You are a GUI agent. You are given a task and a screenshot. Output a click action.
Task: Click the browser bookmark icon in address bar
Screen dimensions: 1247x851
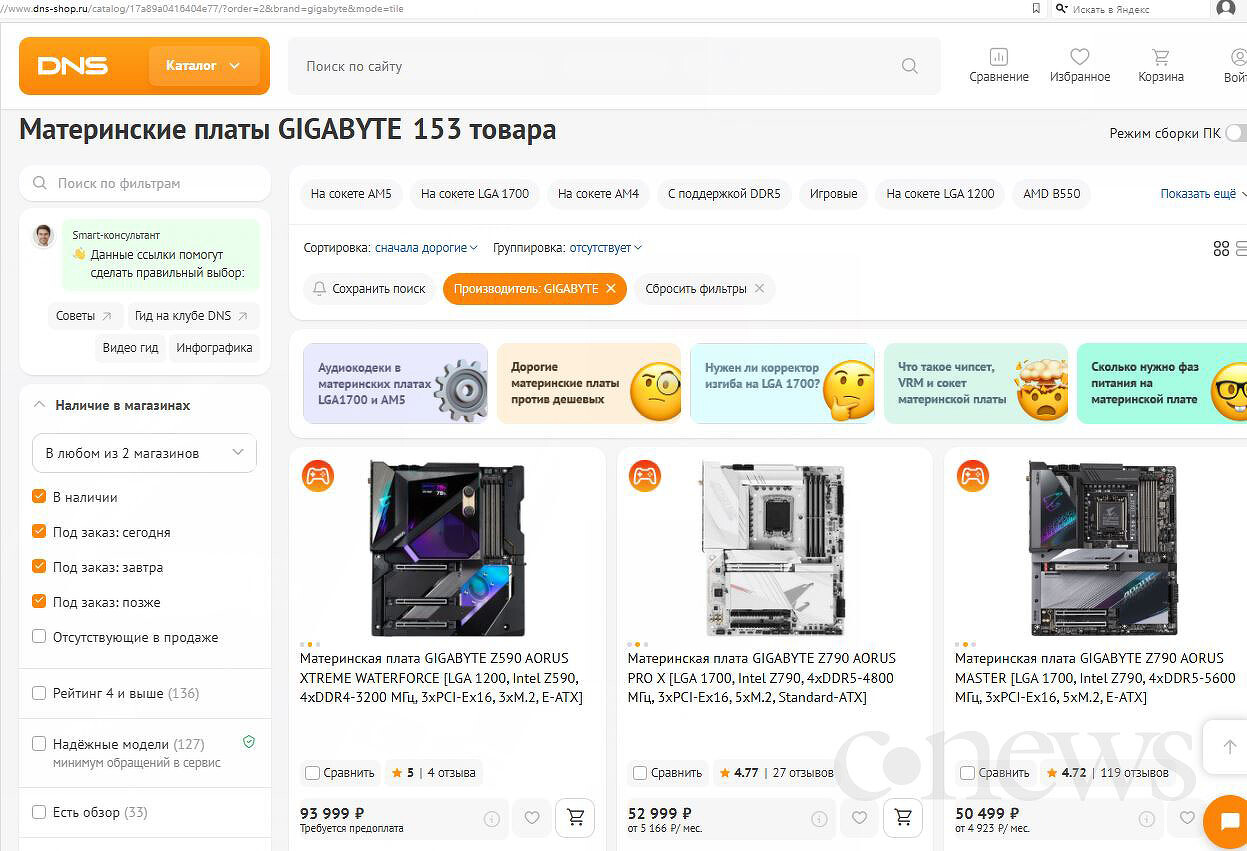click(x=1036, y=8)
